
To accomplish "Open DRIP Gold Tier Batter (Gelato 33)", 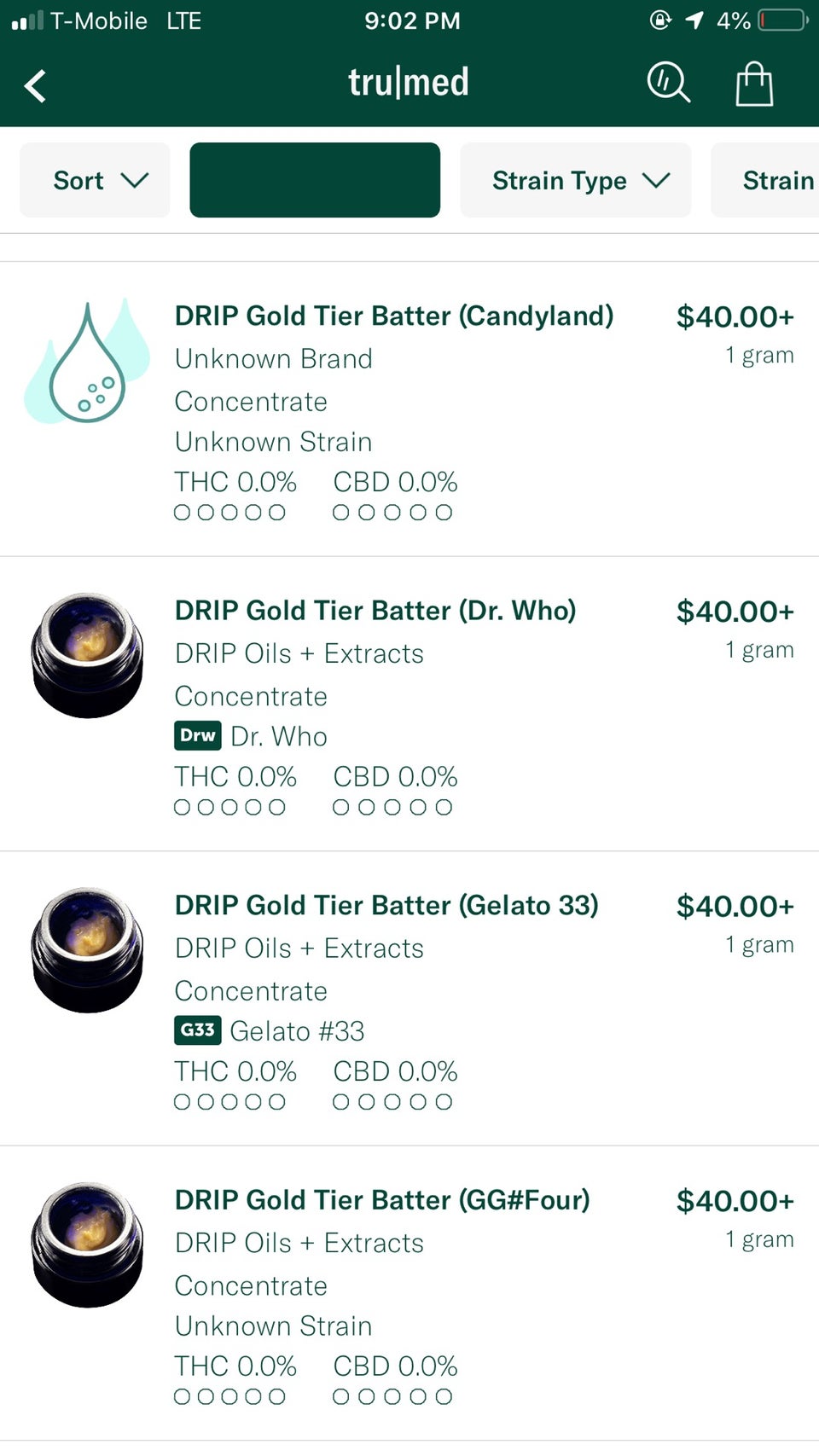I will click(386, 906).
